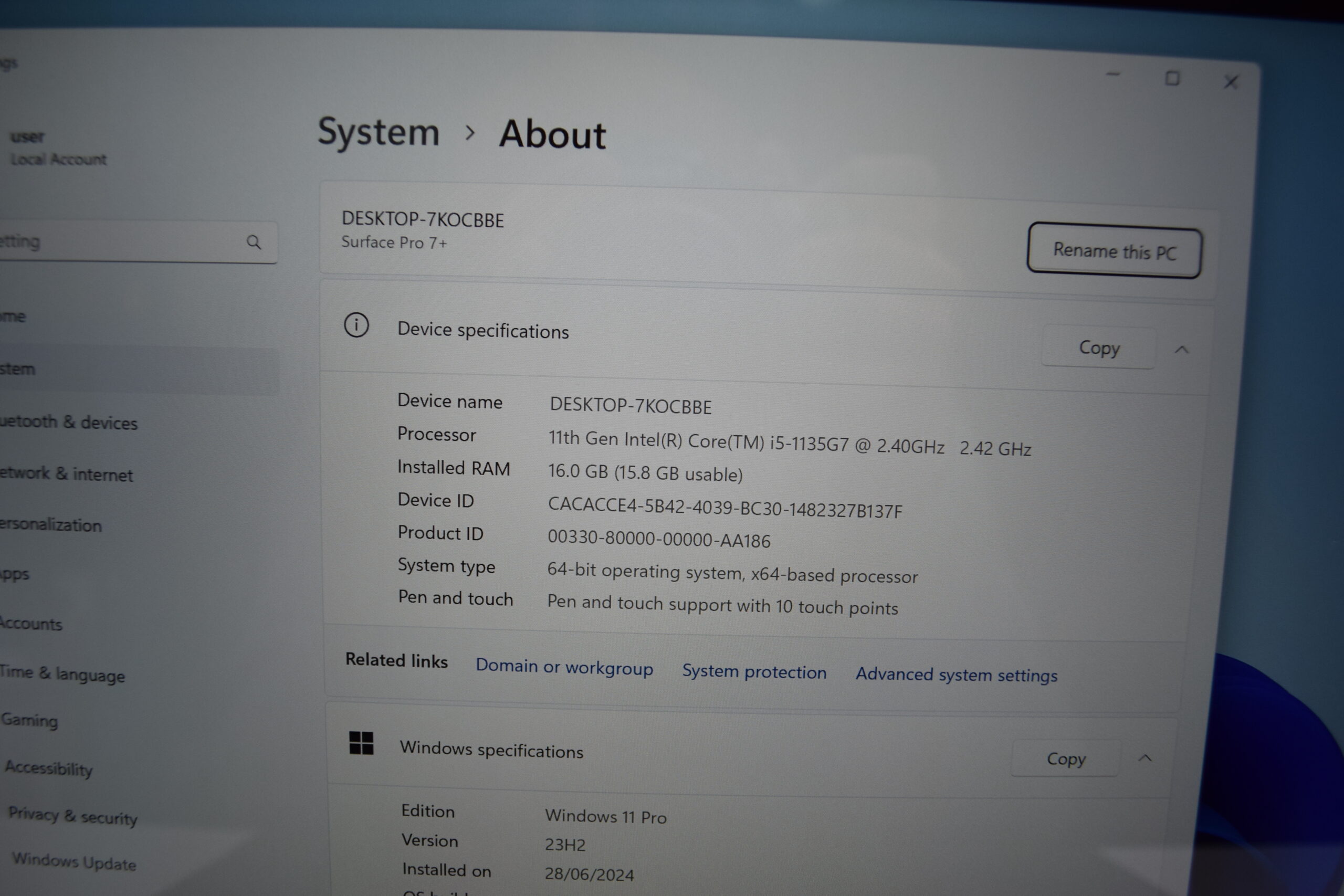Screen dimensions: 1344x896
Task: Maximize the Settings window
Action: [1172, 78]
